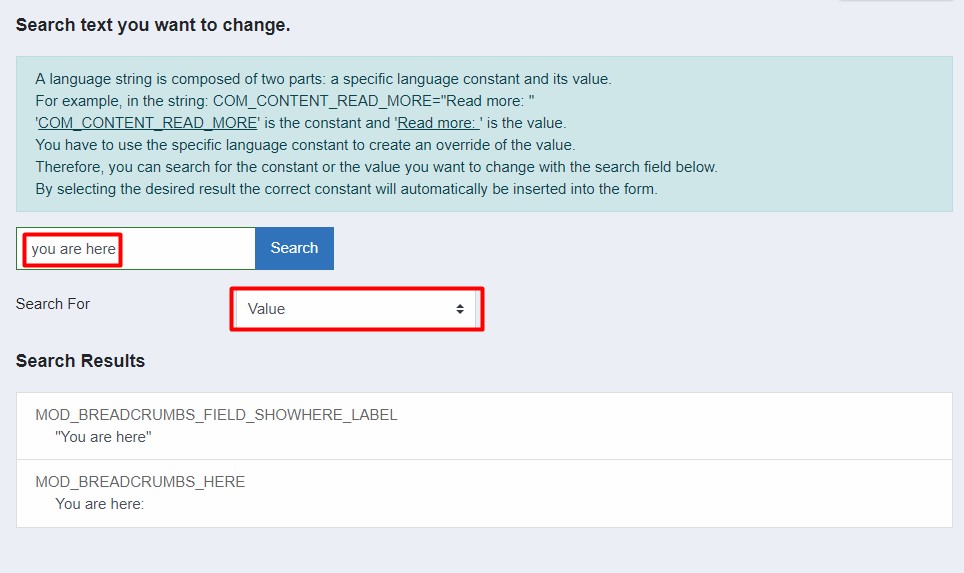Click the typed "you are here" search text
Viewport: 964px width, 573px height.
tap(74, 249)
